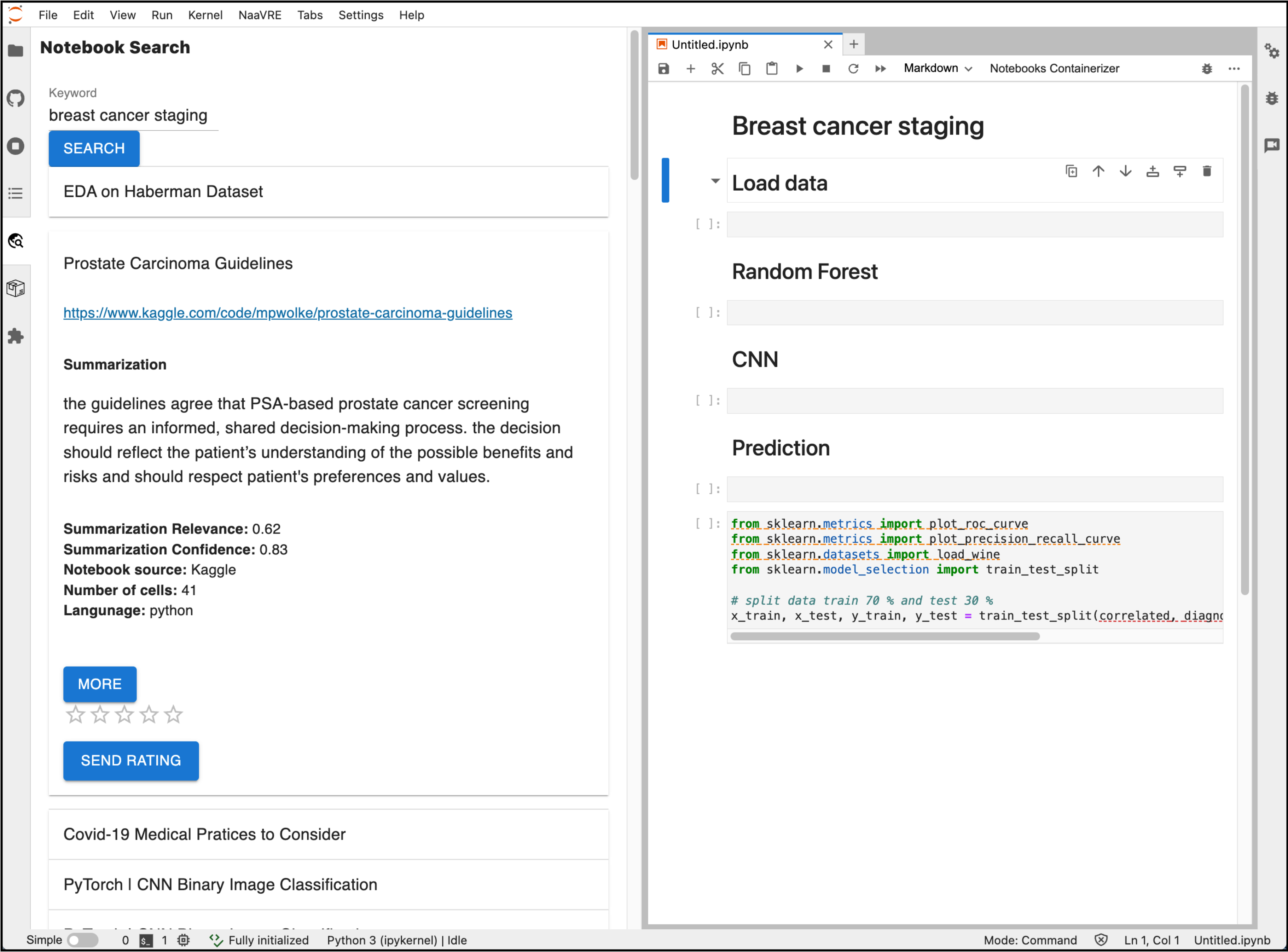Select the first rating star
The image size is (1288, 952).
(75, 715)
